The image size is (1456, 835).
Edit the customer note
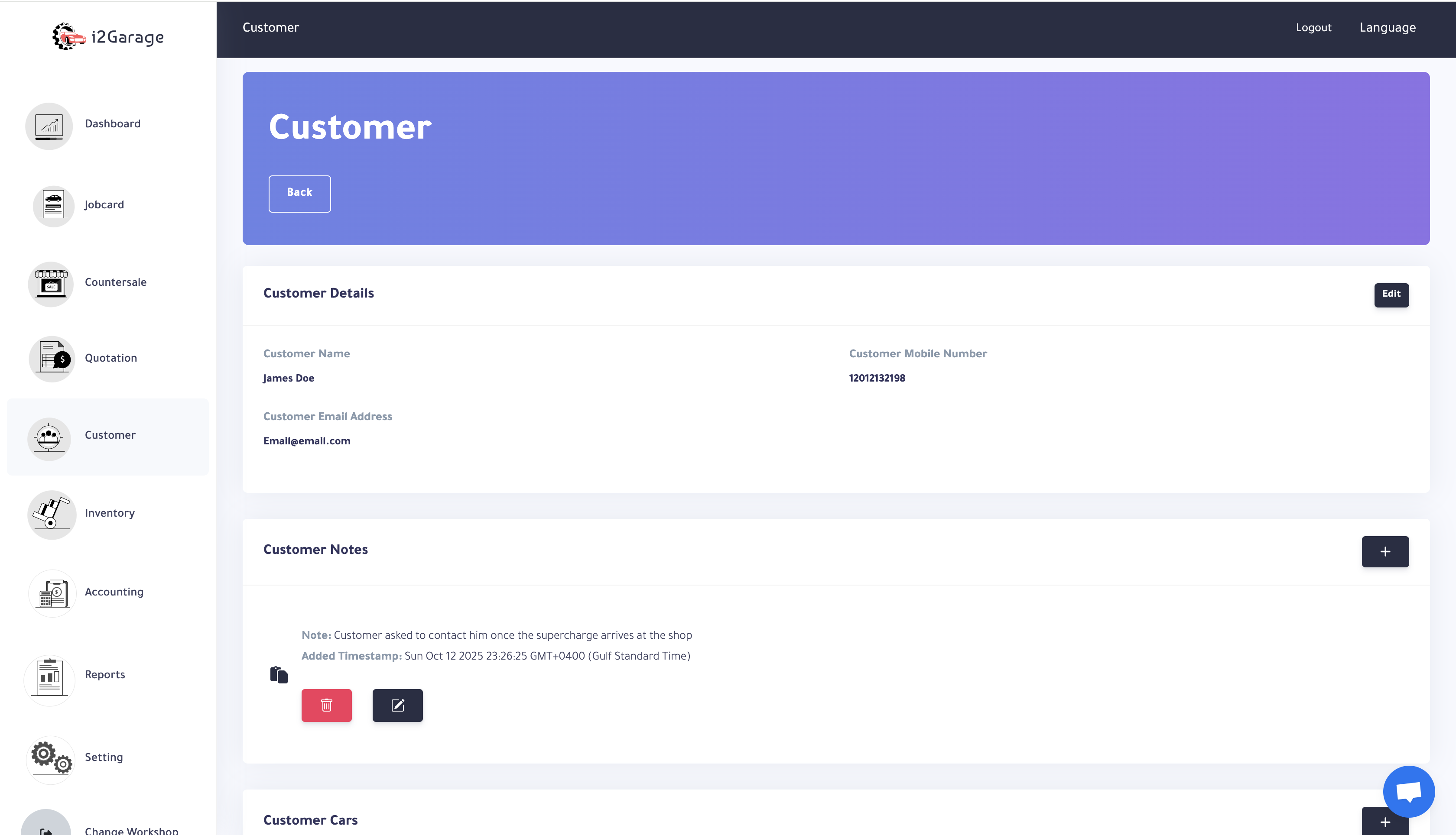click(397, 705)
